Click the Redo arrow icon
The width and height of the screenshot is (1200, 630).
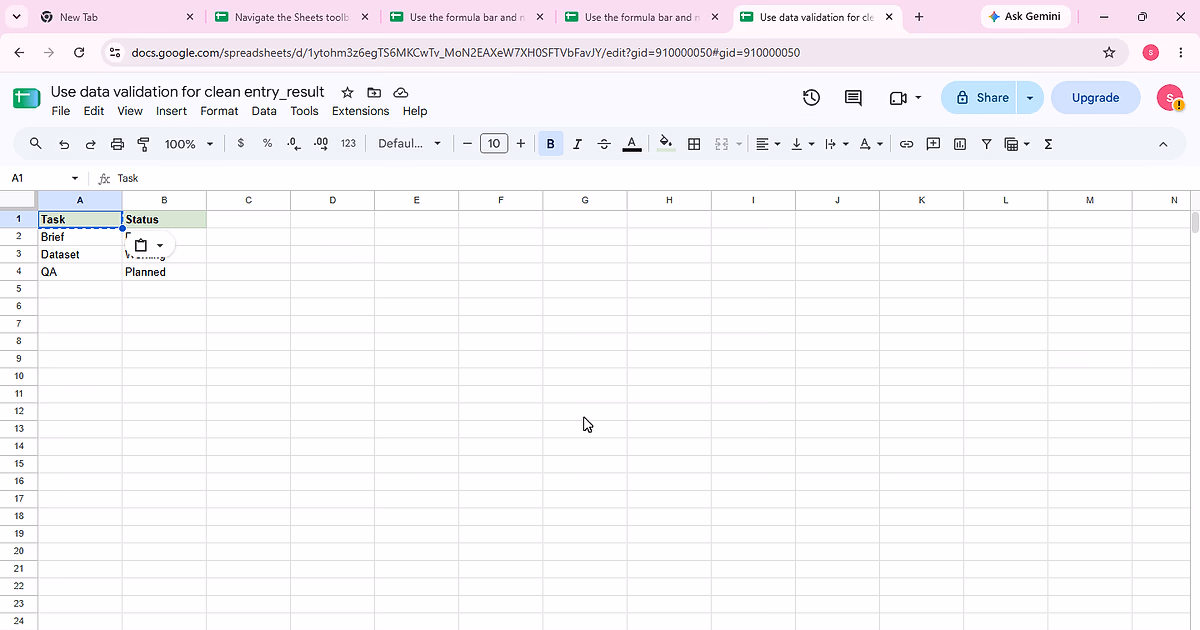coord(90,144)
